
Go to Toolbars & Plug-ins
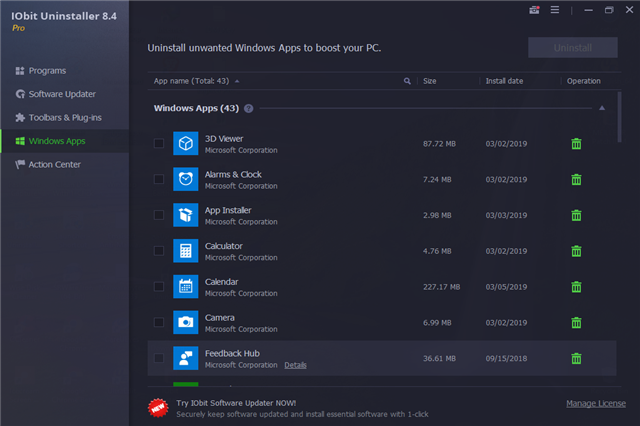[64, 117]
